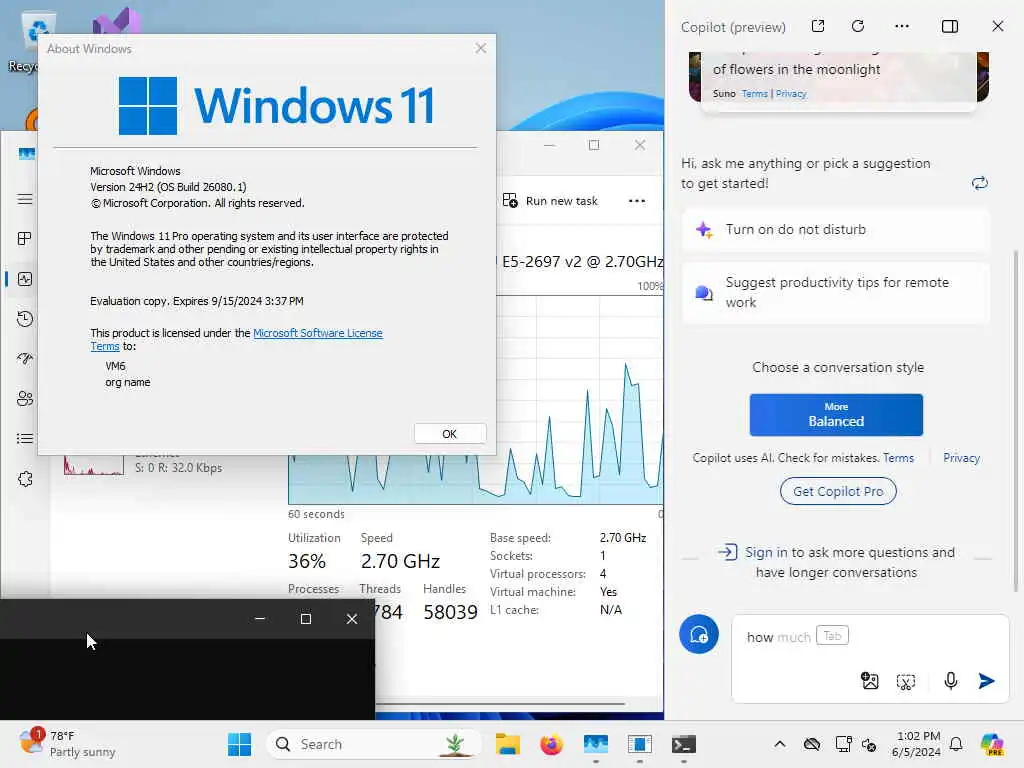Refresh the Copilot pane
Viewport: 1024px width, 768px height.
click(x=858, y=26)
